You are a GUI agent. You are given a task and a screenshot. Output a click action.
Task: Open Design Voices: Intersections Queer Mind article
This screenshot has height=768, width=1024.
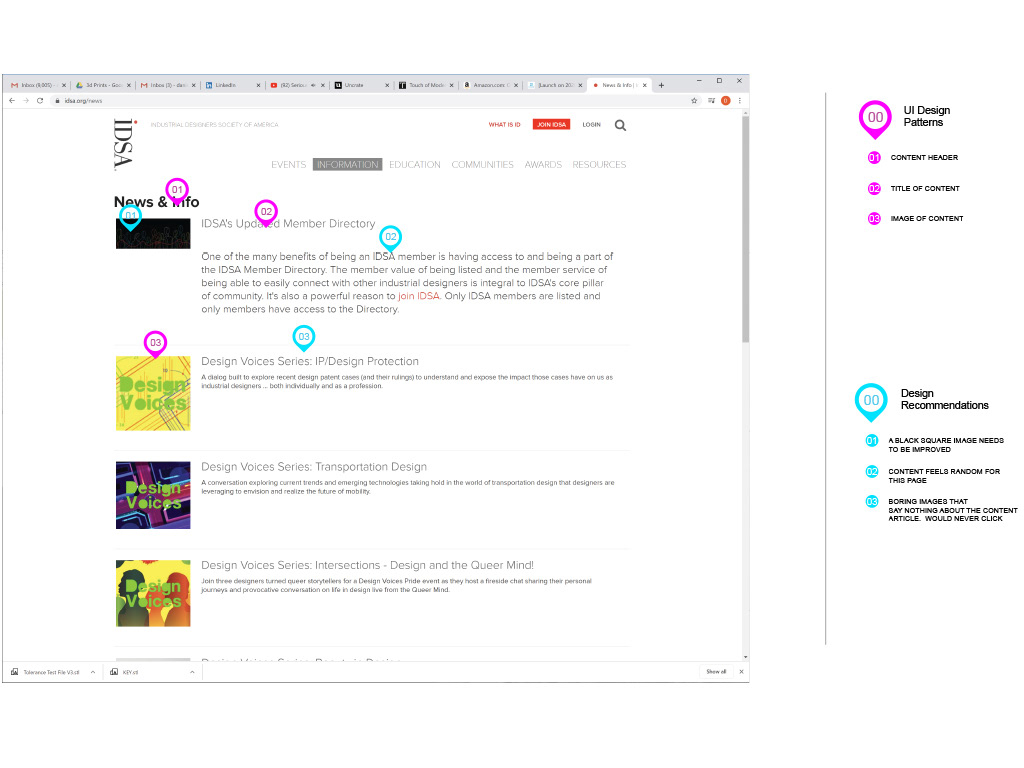pos(367,565)
